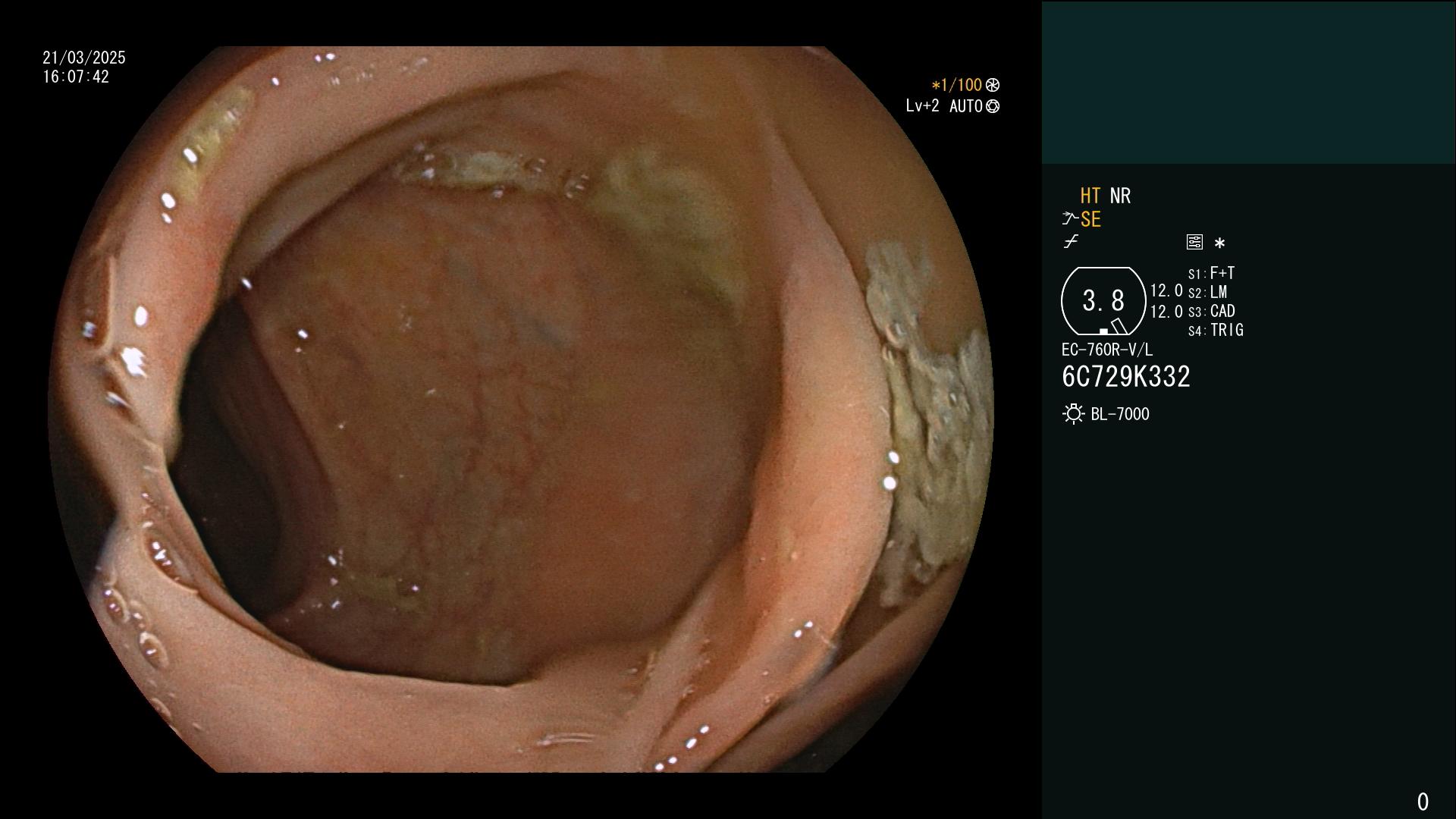The image size is (1456, 819).
Task: Click the yellow SE label
Action: pos(1090,220)
